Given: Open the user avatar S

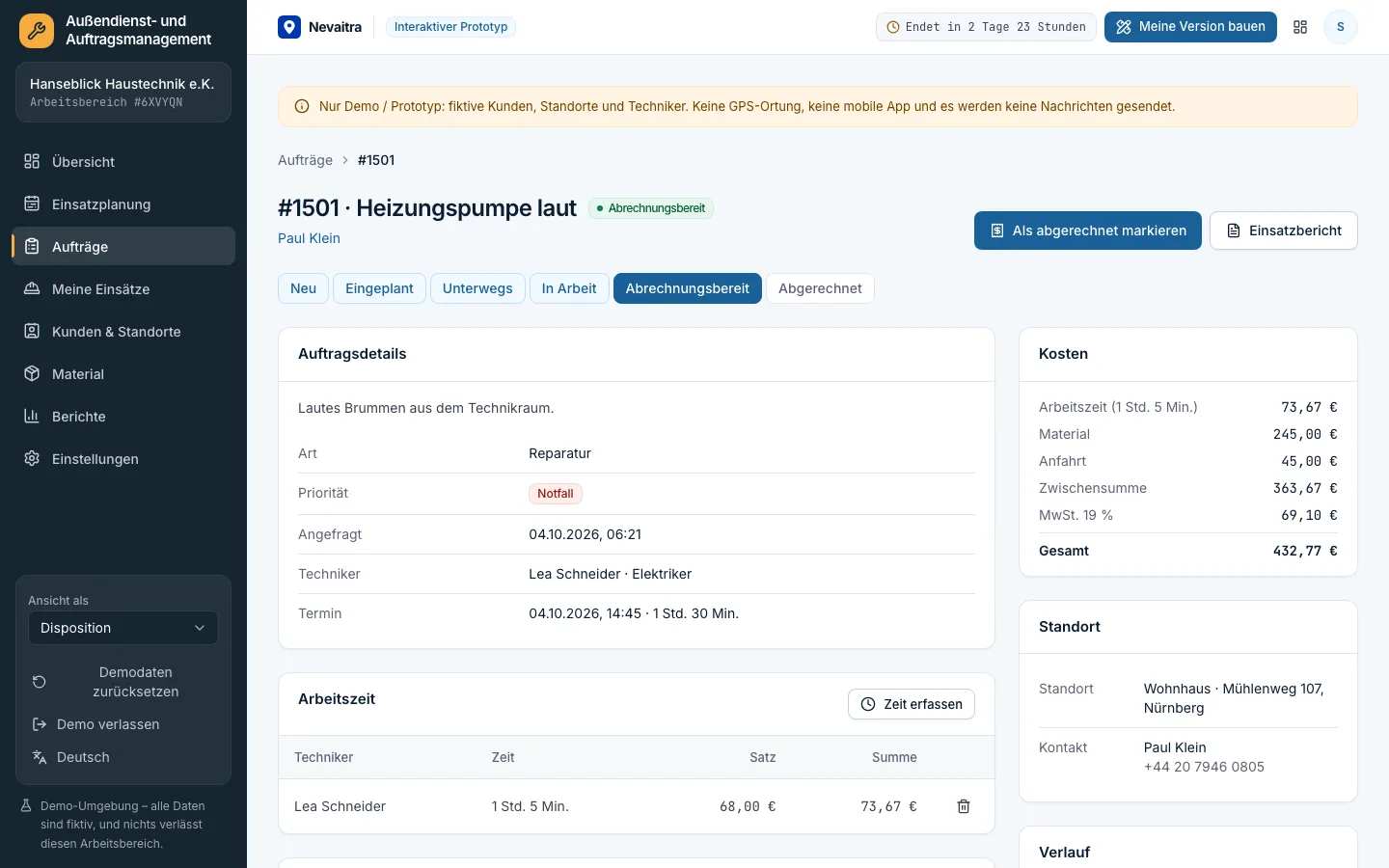Looking at the screenshot, I should point(1340,27).
